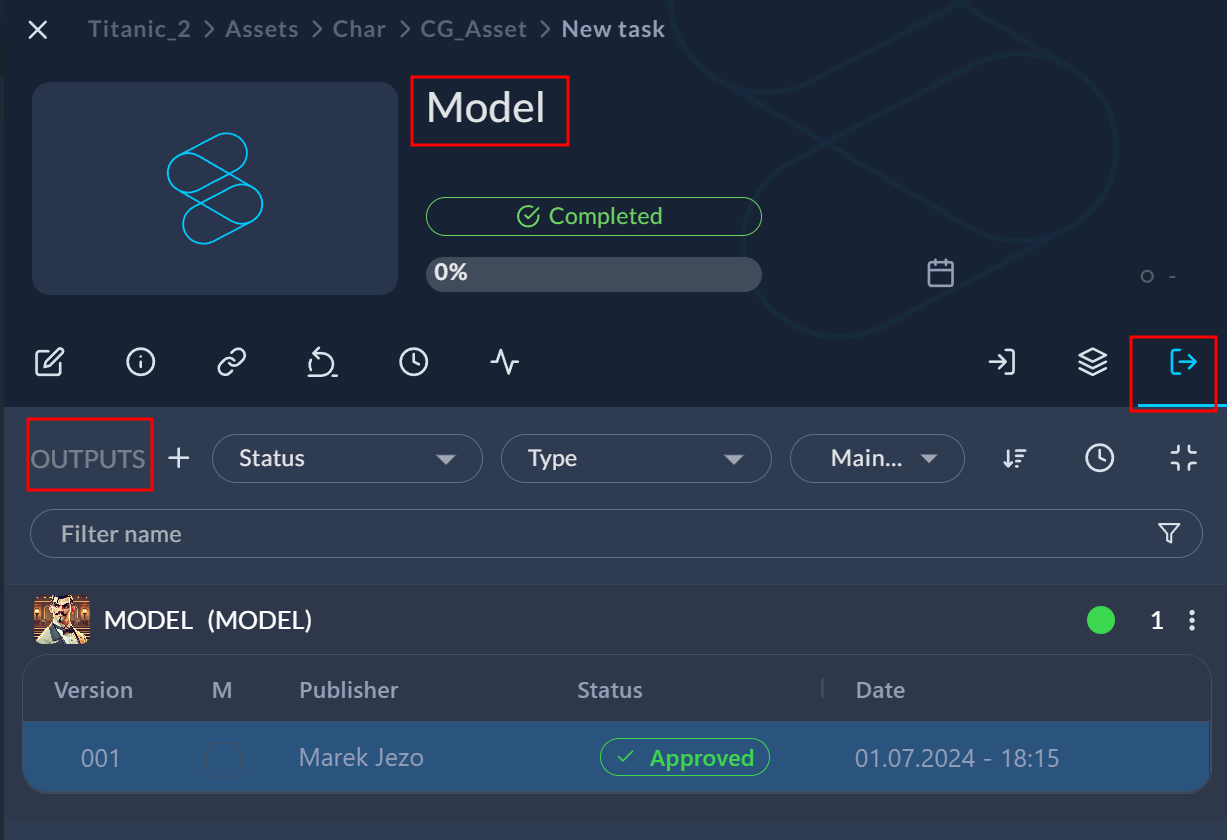Open MODEL output three-dot menu
The height and width of the screenshot is (840, 1227).
coord(1191,621)
